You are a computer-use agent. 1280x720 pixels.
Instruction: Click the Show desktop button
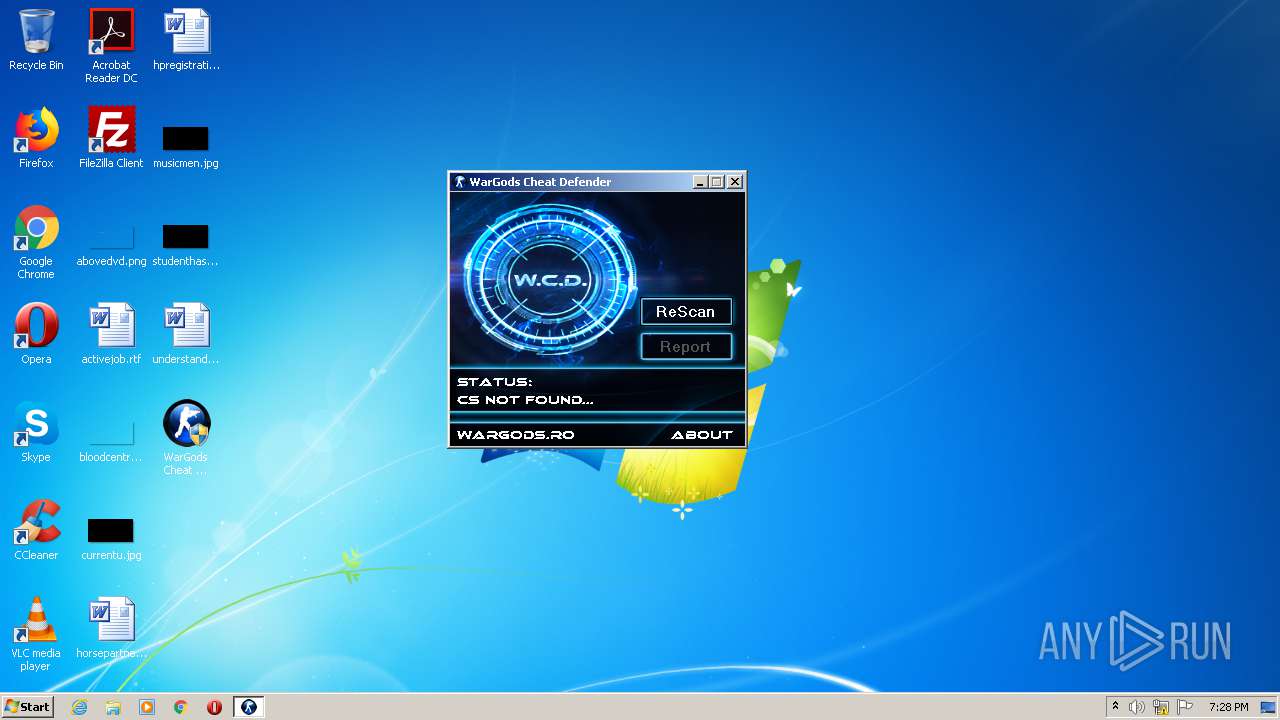[1269, 707]
